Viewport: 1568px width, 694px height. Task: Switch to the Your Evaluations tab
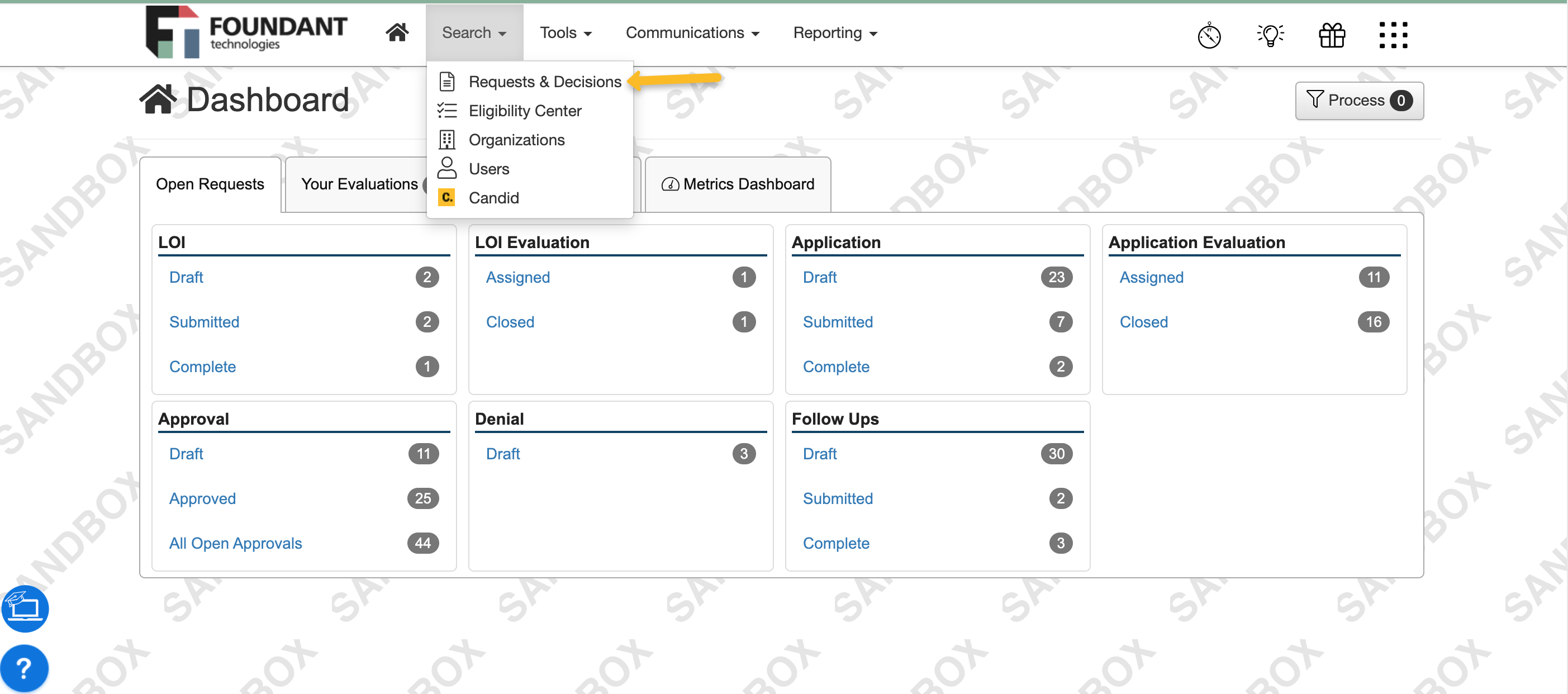[359, 184]
